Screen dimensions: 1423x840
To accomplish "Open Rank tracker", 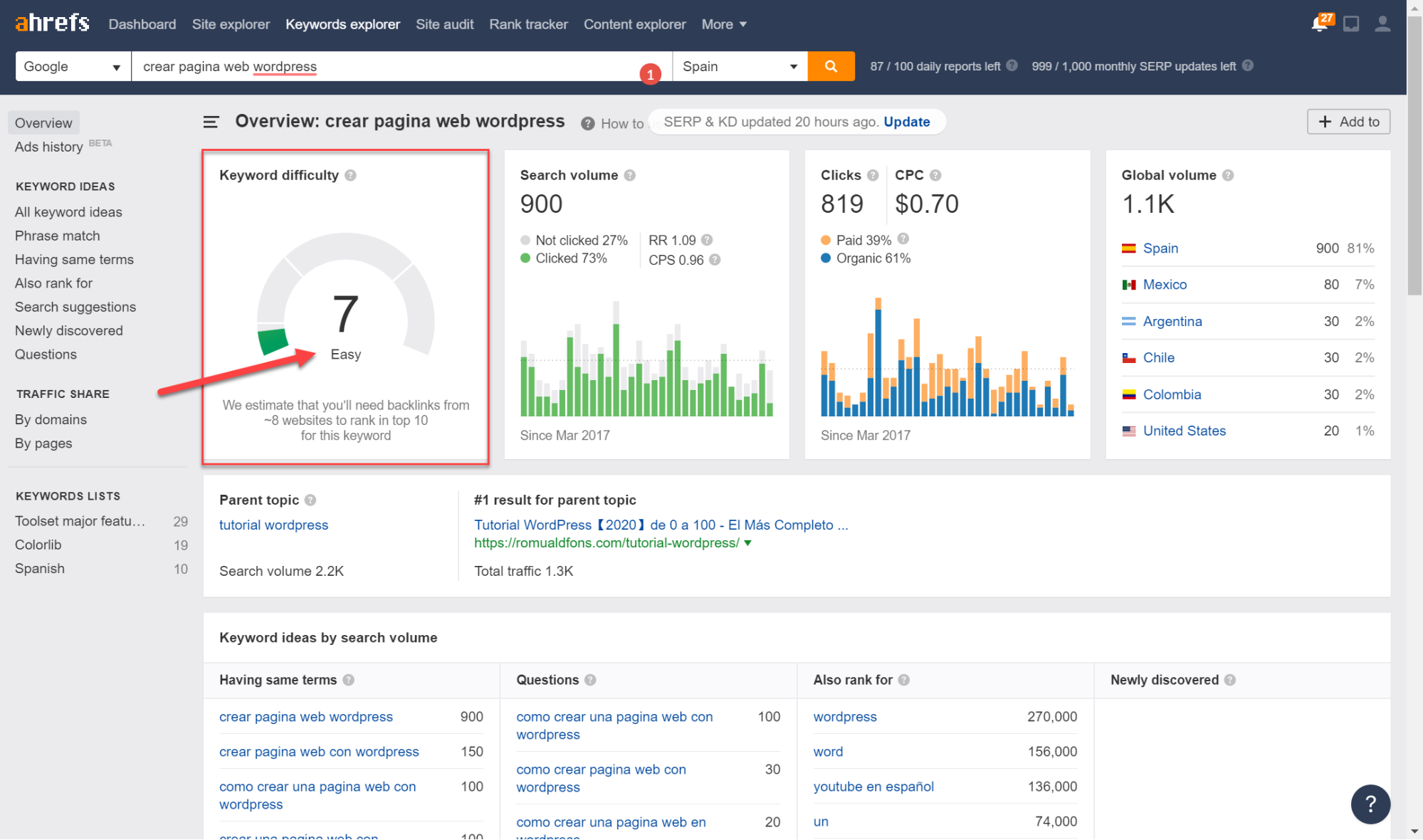I will pyautogui.click(x=528, y=24).
